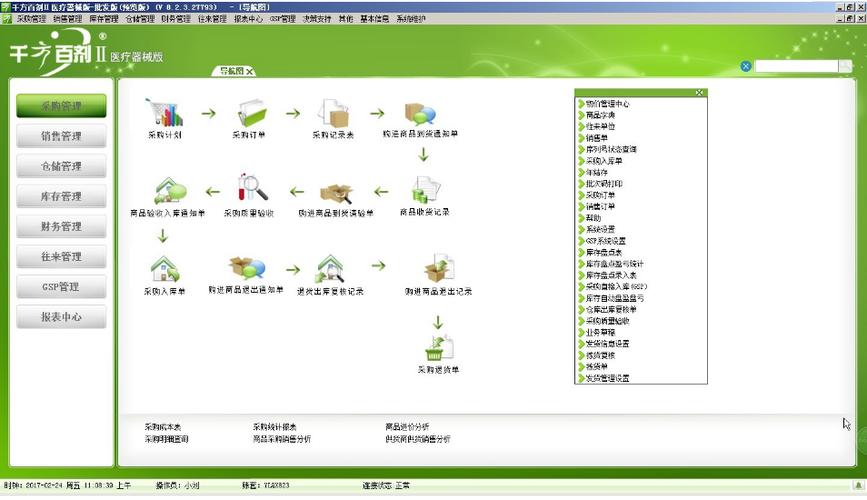
Task: Open the 商品验收入库通知单 icon
Action: 170,190
